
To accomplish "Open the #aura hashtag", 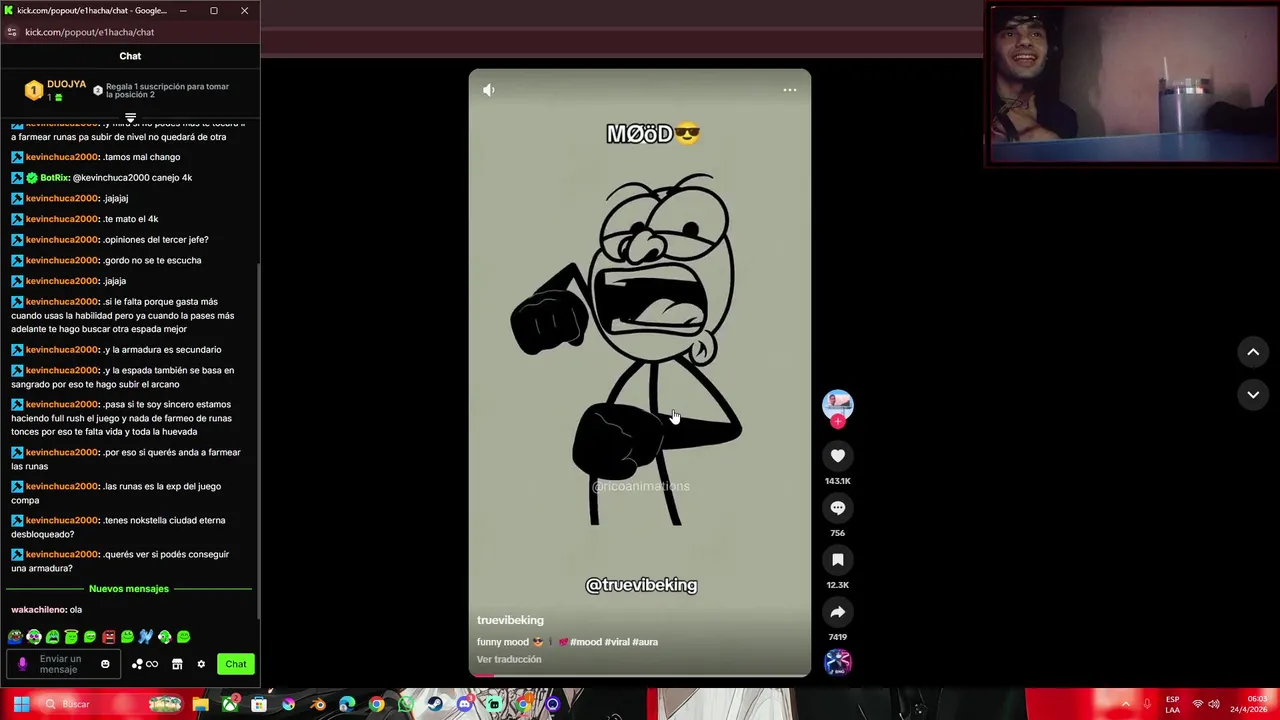I will [x=645, y=642].
